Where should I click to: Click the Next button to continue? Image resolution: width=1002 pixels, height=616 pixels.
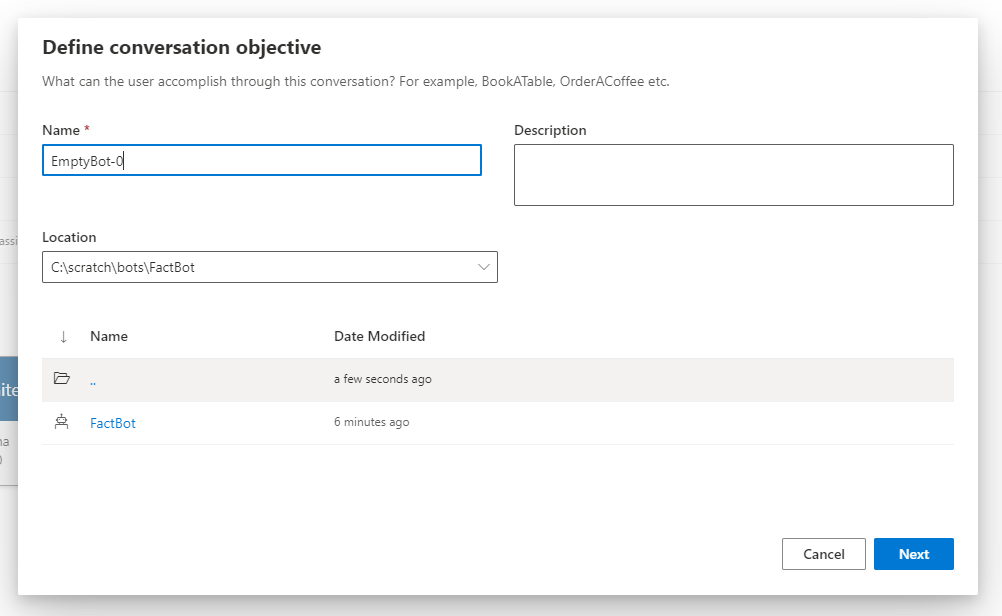click(x=913, y=553)
